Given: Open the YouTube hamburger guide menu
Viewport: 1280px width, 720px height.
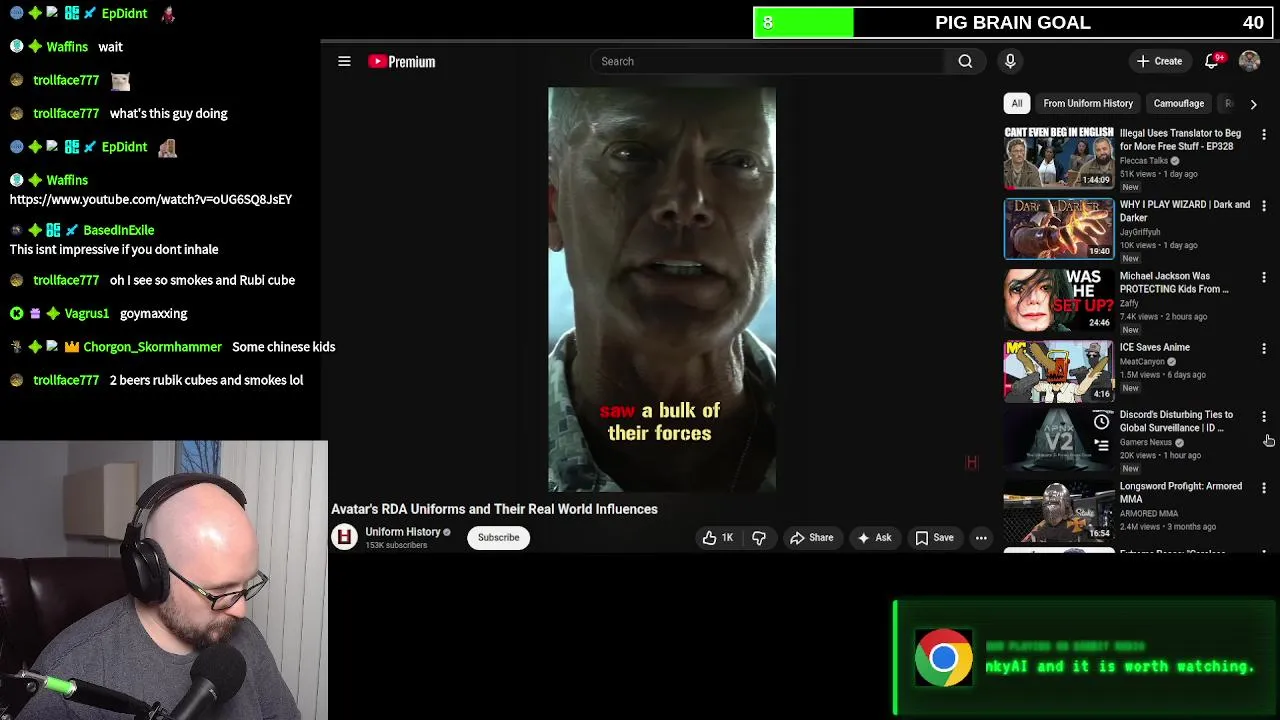Looking at the screenshot, I should (344, 61).
